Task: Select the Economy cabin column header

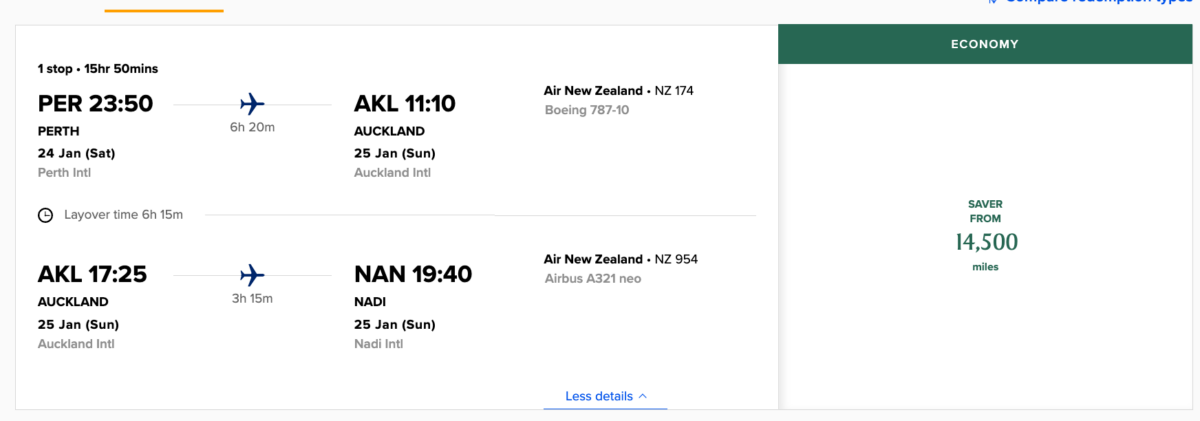Action: pos(984,44)
